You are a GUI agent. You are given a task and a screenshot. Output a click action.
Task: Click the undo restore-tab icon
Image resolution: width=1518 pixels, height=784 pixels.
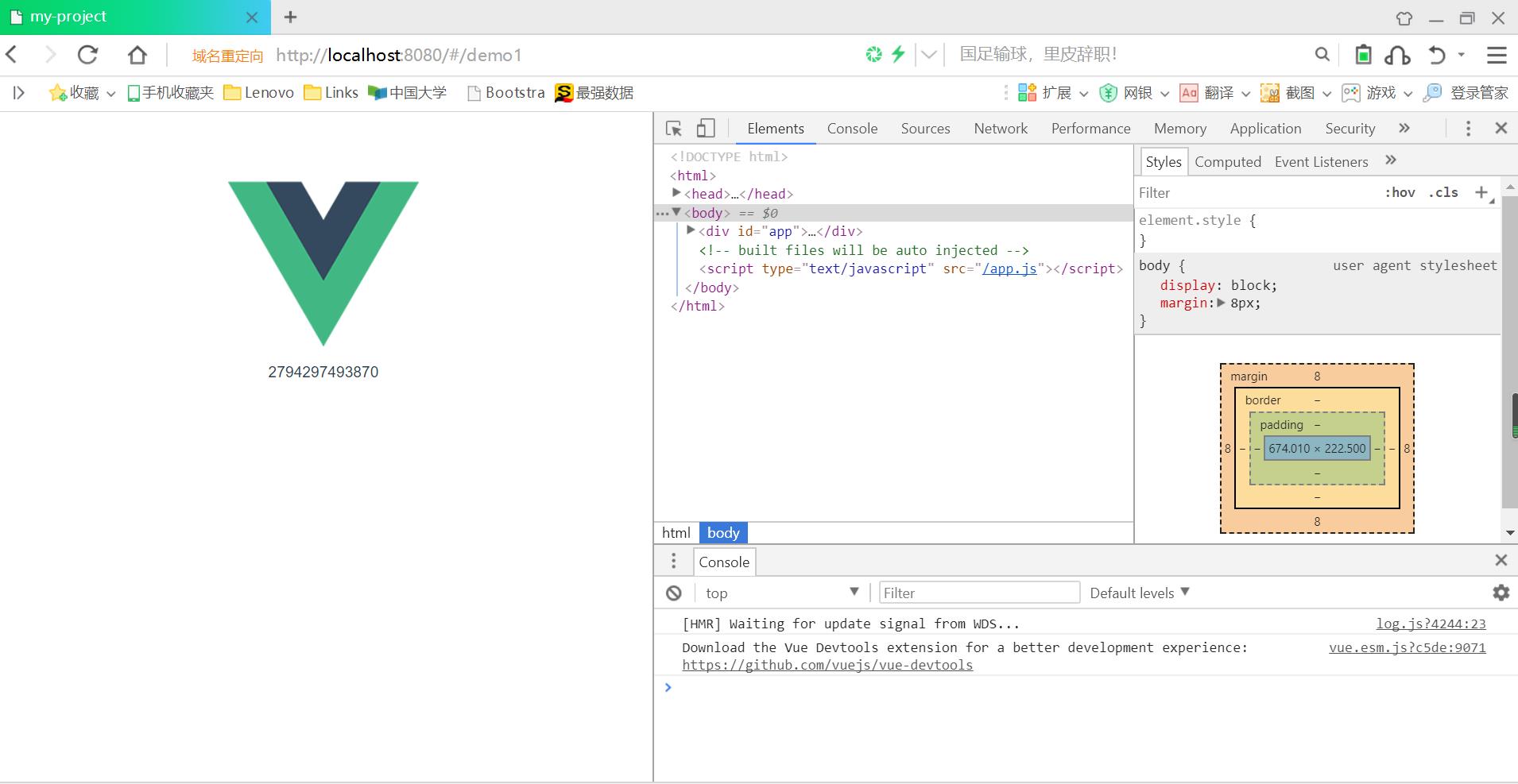point(1437,54)
